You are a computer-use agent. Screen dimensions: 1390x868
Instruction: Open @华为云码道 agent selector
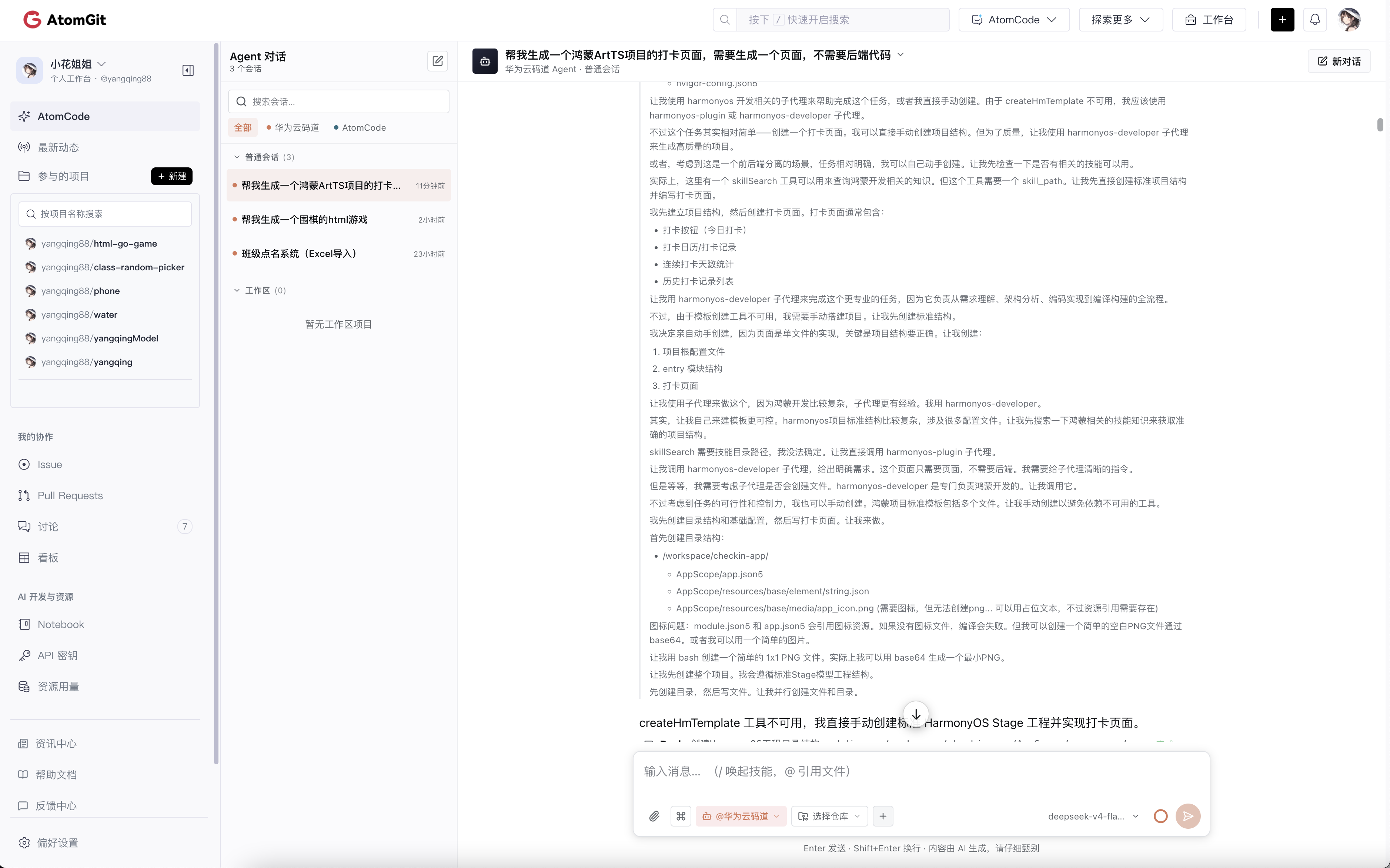coord(740,816)
